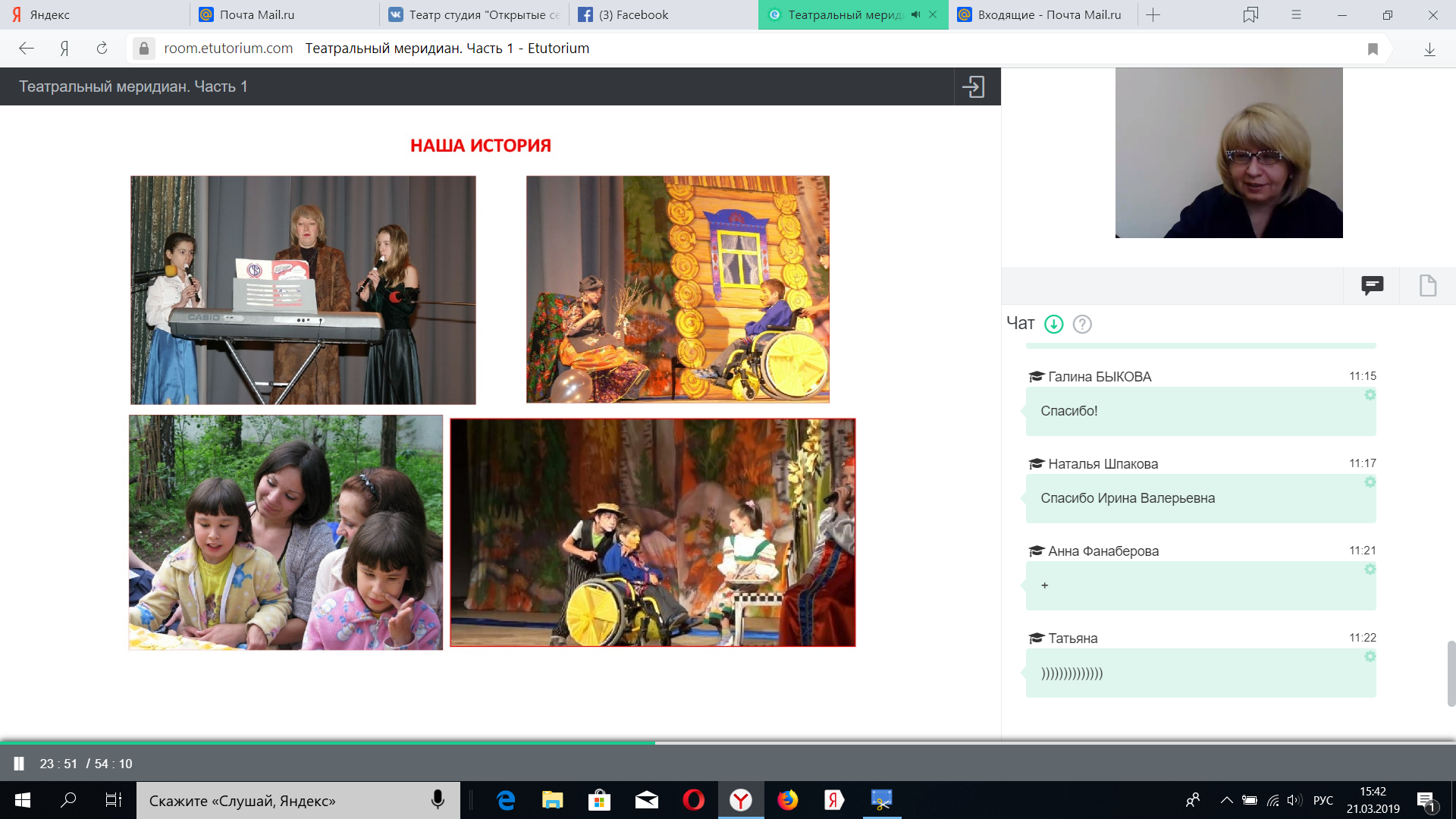Open browser downloads panel

[x=1429, y=49]
